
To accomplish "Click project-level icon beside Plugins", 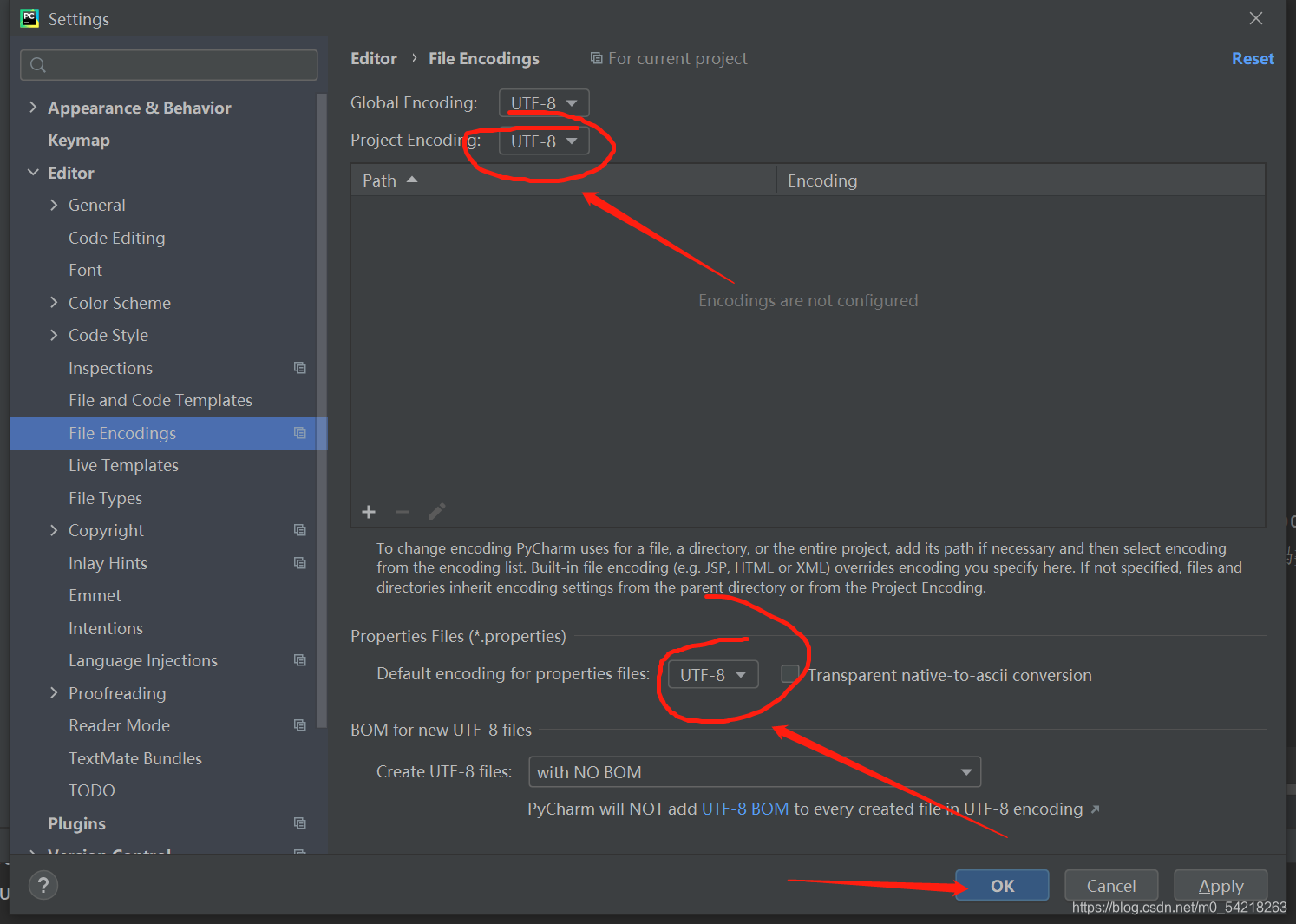I will click(300, 823).
